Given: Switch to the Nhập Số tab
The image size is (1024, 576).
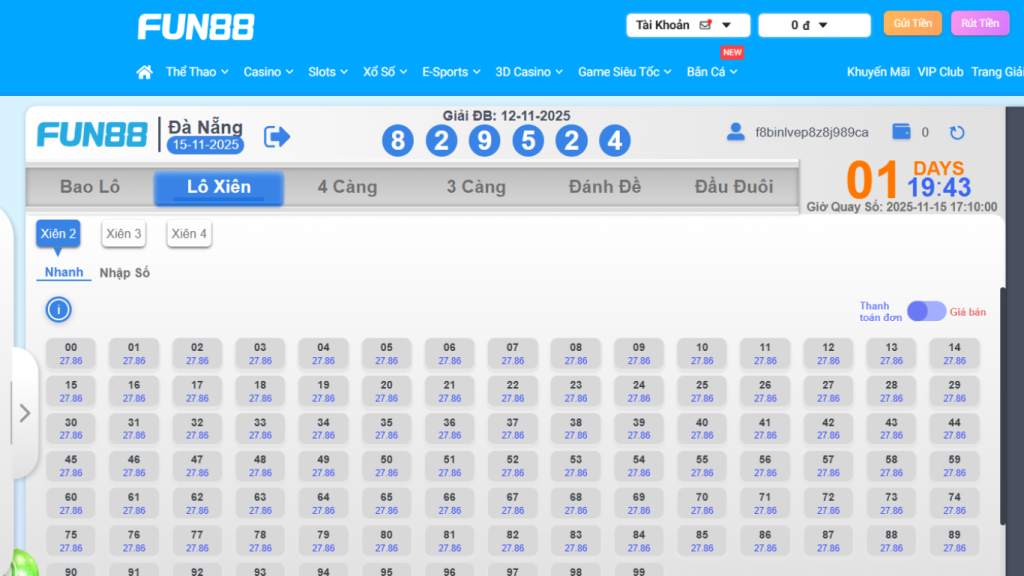Looking at the screenshot, I should pos(124,271).
